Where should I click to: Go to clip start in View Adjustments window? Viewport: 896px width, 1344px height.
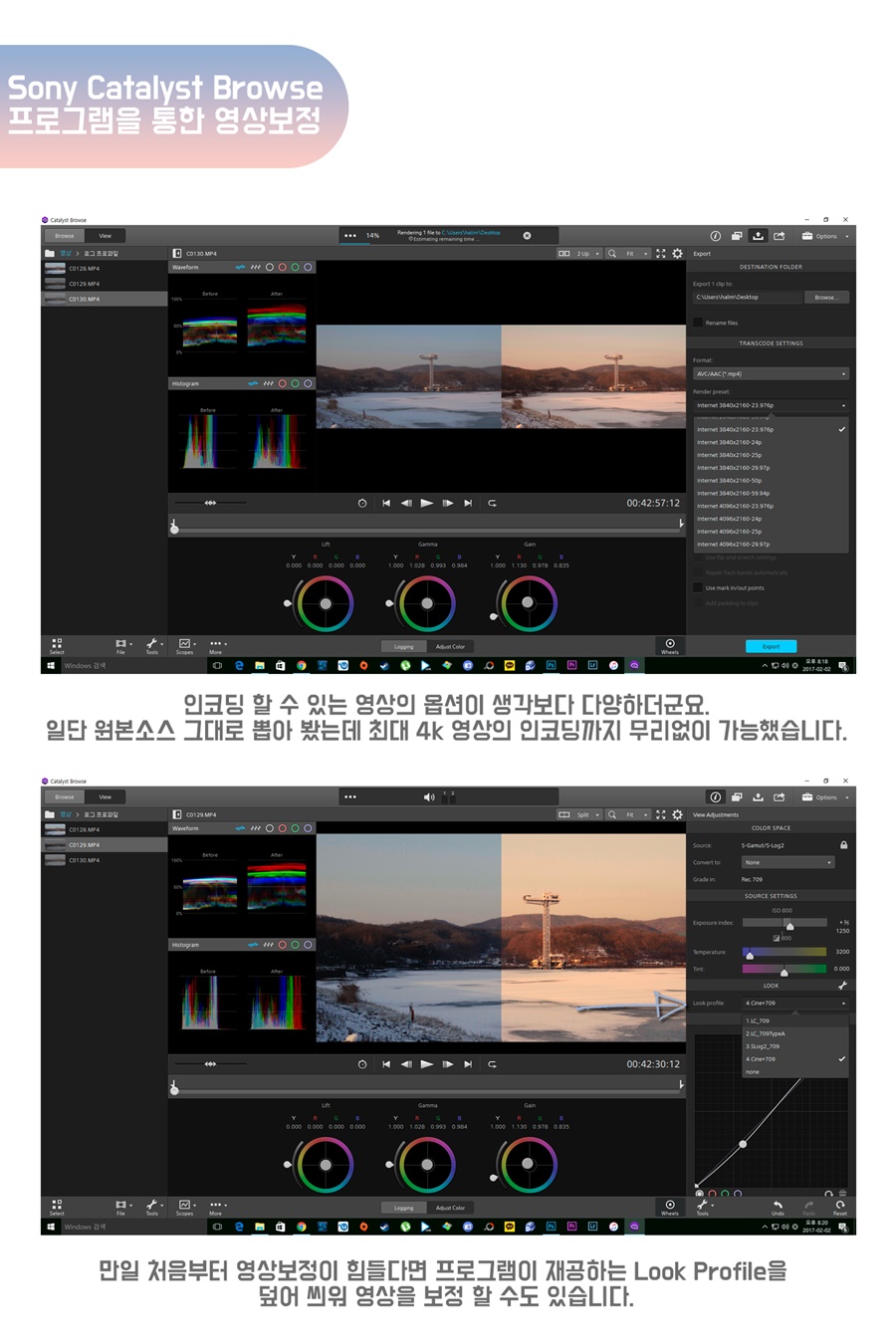(386, 1064)
